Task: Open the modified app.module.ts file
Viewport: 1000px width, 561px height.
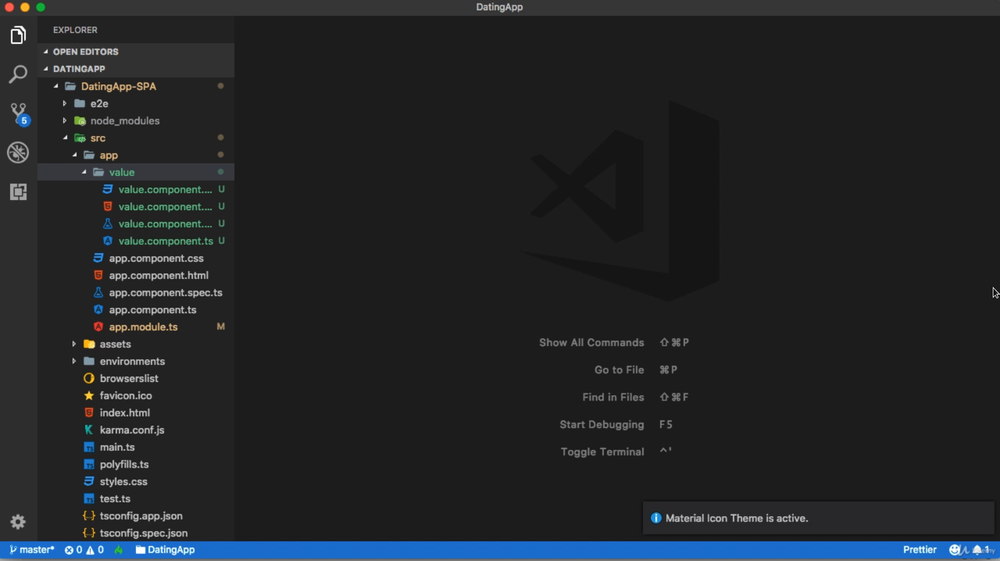Action: (x=143, y=327)
